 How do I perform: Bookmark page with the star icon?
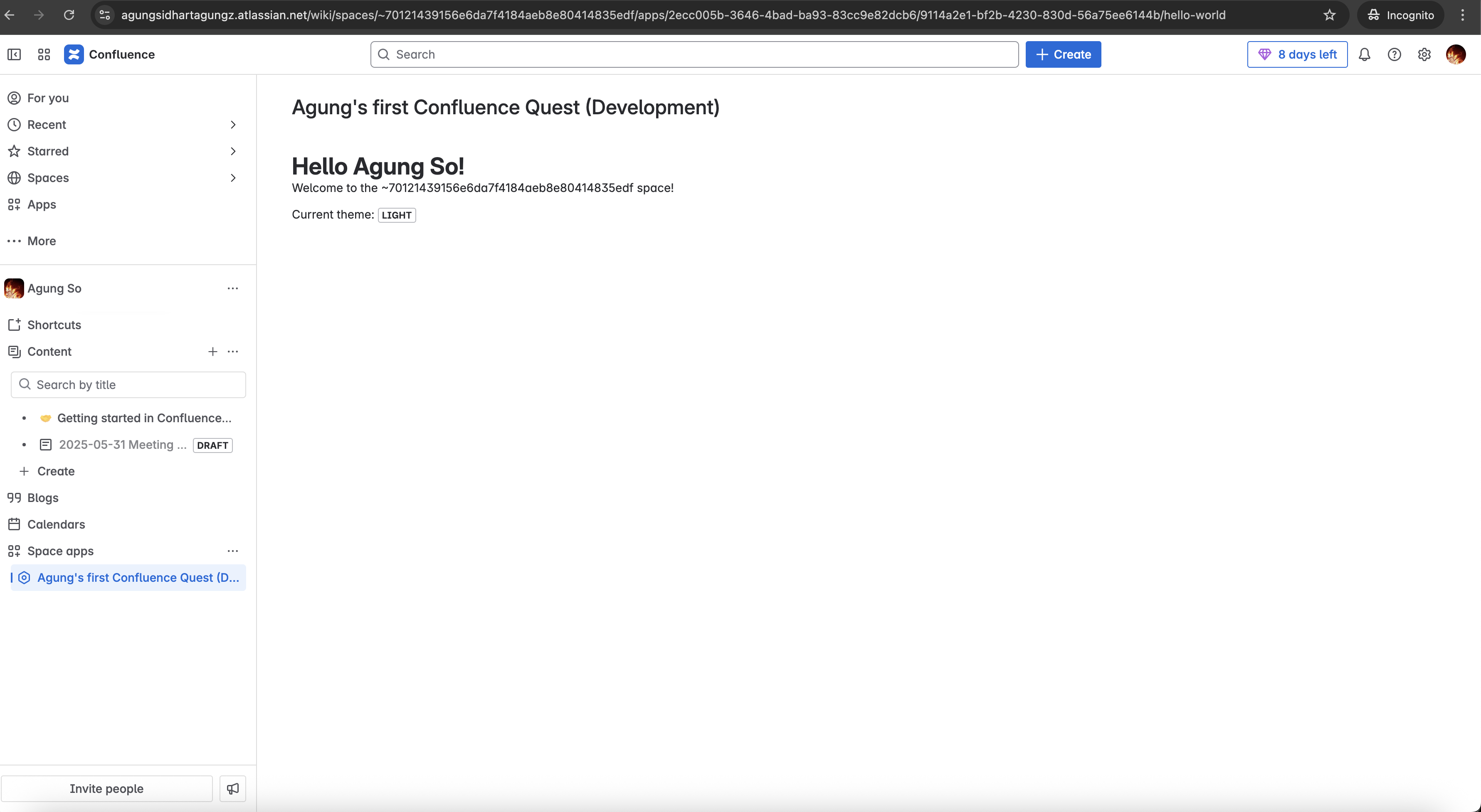1329,15
